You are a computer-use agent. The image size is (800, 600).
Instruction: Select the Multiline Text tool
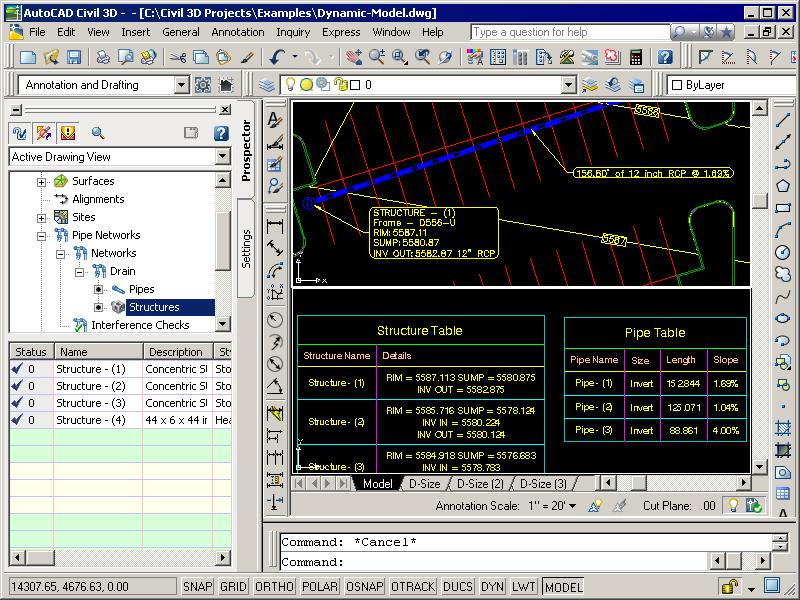(275, 120)
